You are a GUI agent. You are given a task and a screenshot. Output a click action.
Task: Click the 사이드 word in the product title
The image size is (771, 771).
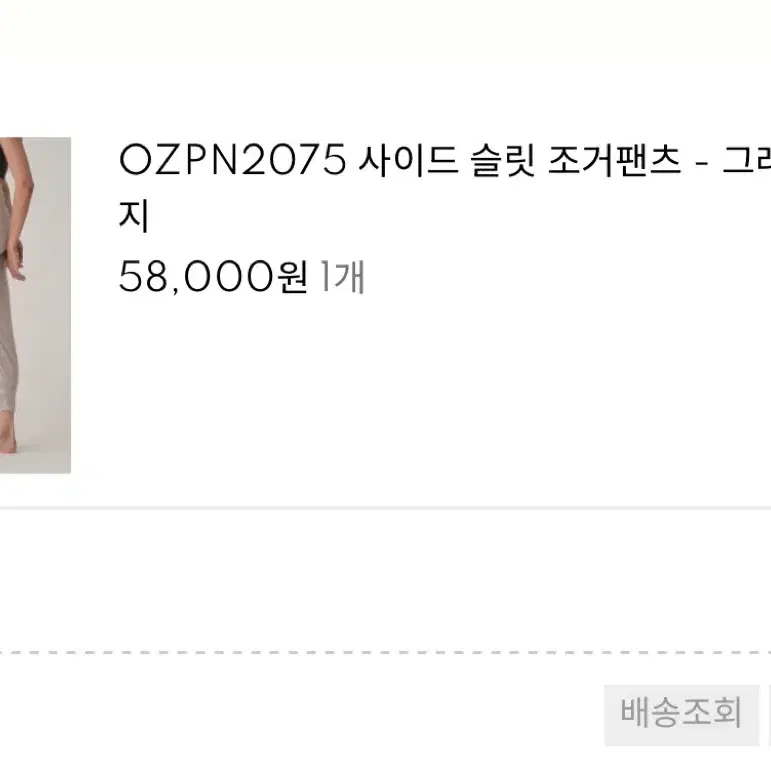pyautogui.click(x=409, y=160)
